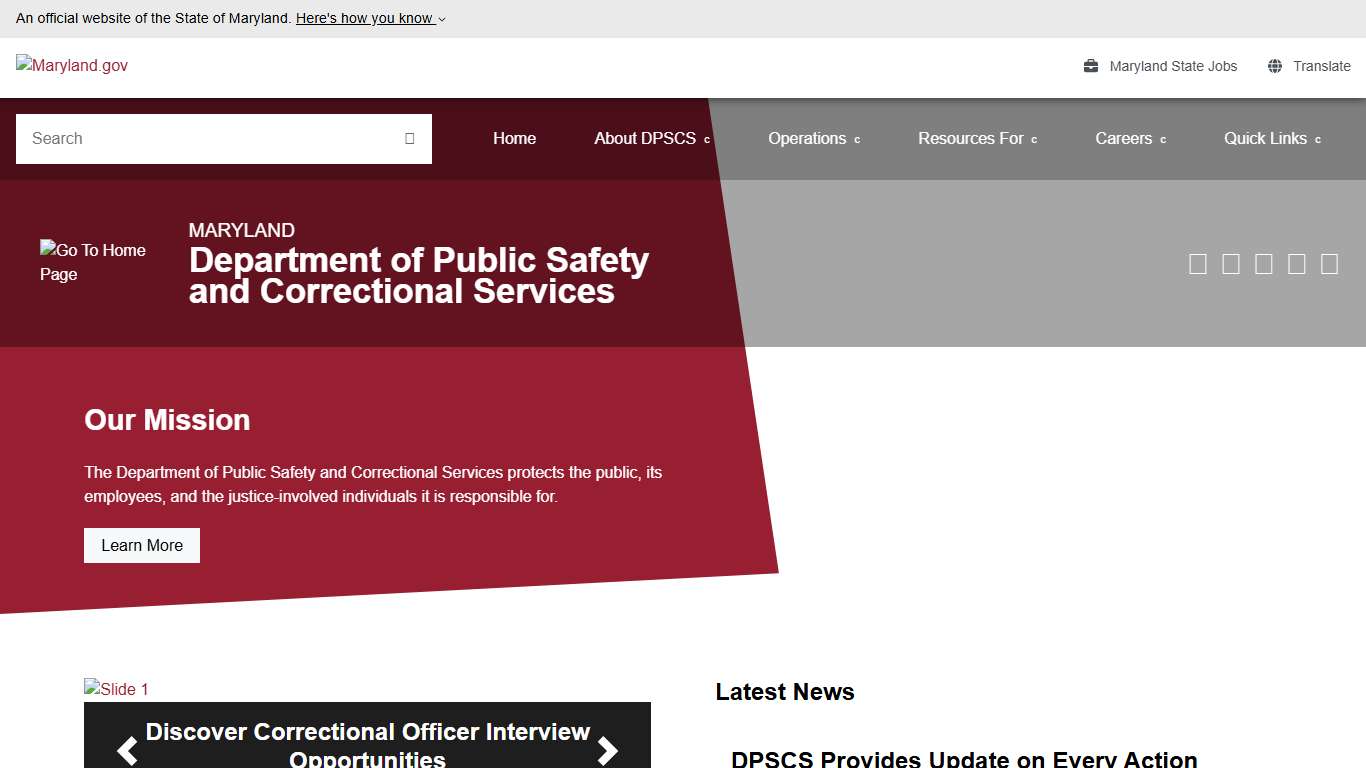Expand the Operations menu

pyautogui.click(x=808, y=138)
